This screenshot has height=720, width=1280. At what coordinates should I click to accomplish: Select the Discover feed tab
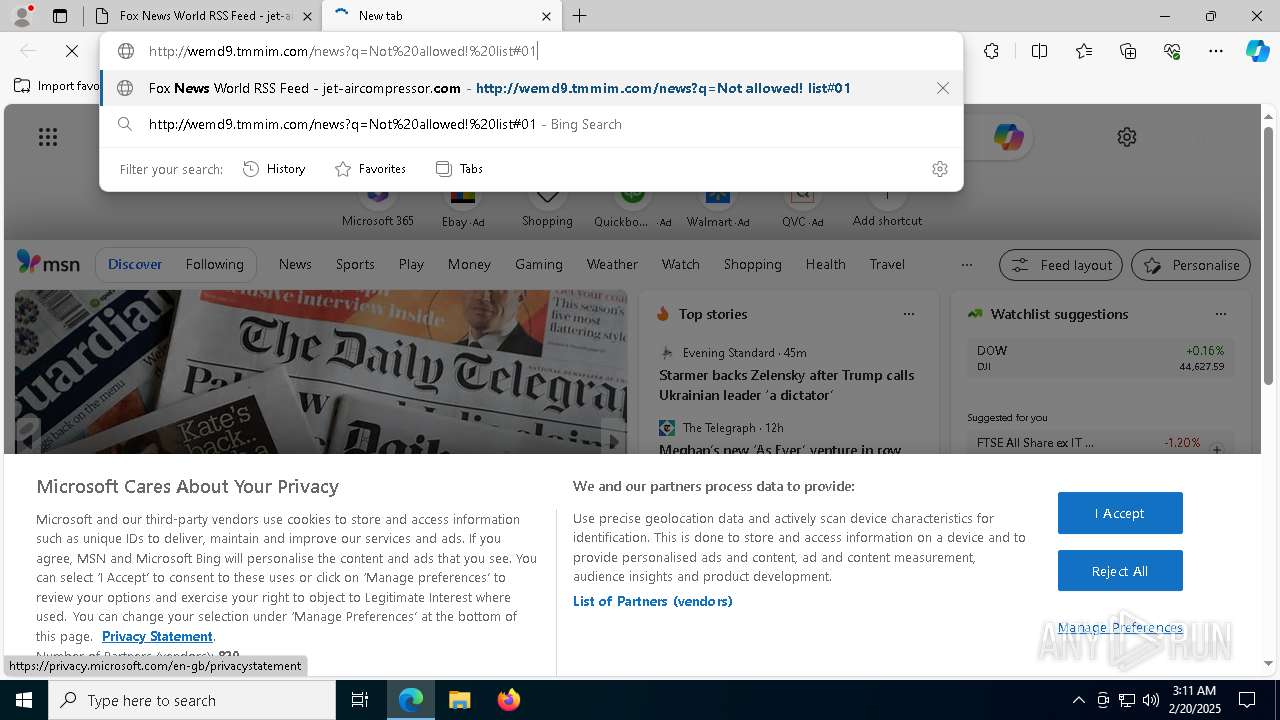[135, 264]
